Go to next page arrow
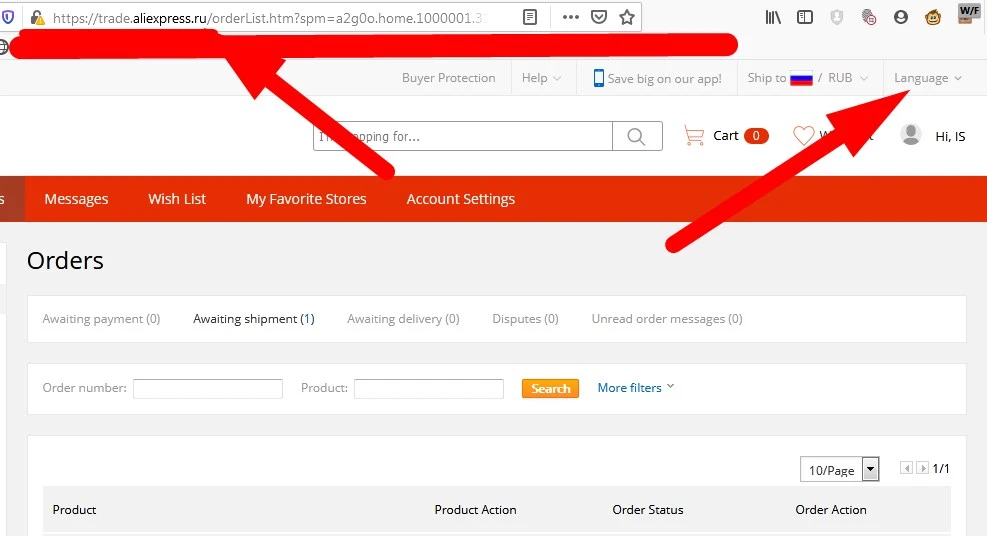This screenshot has height=536, width=987. click(922, 467)
